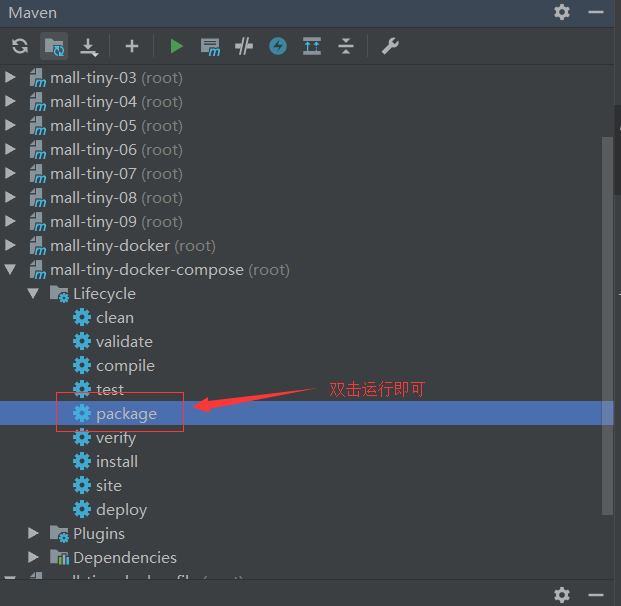Select the verify lifecycle goal
This screenshot has width=621, height=606.
point(116,438)
